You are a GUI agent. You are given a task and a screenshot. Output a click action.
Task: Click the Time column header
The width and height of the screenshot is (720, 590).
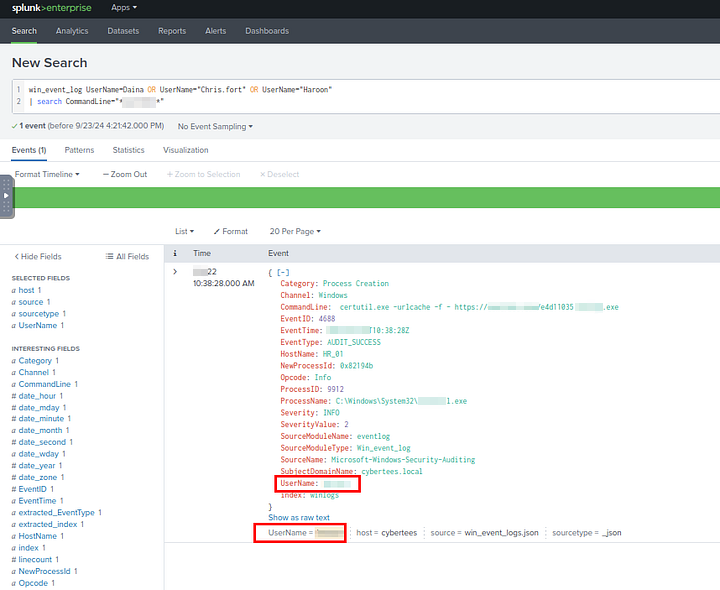click(x=202, y=253)
